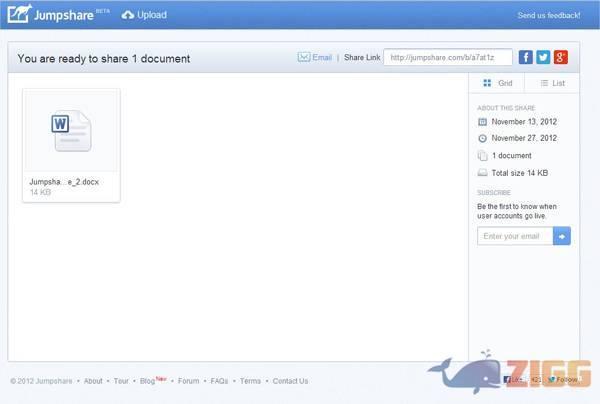Submit email with the arrow button
The image size is (600, 404).
click(x=562, y=236)
